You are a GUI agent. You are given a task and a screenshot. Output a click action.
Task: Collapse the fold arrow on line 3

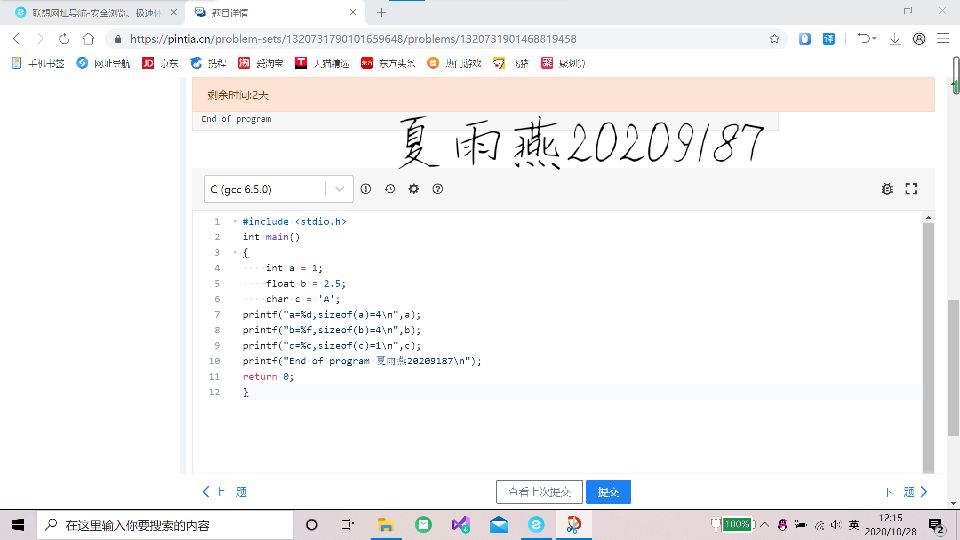click(234, 252)
